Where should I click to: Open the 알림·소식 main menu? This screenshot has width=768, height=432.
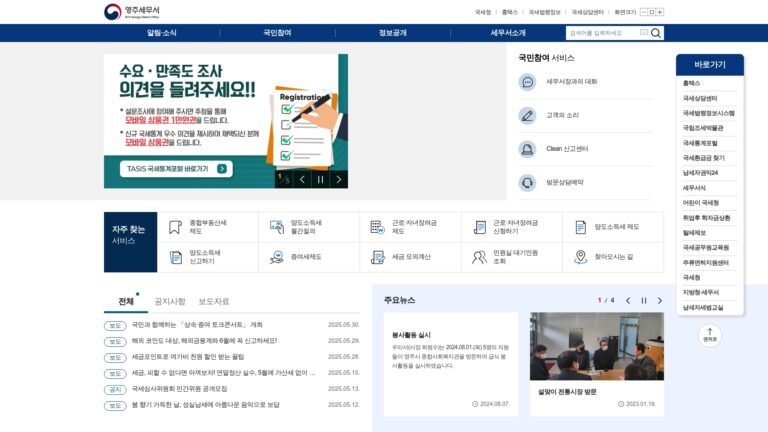click(x=162, y=33)
